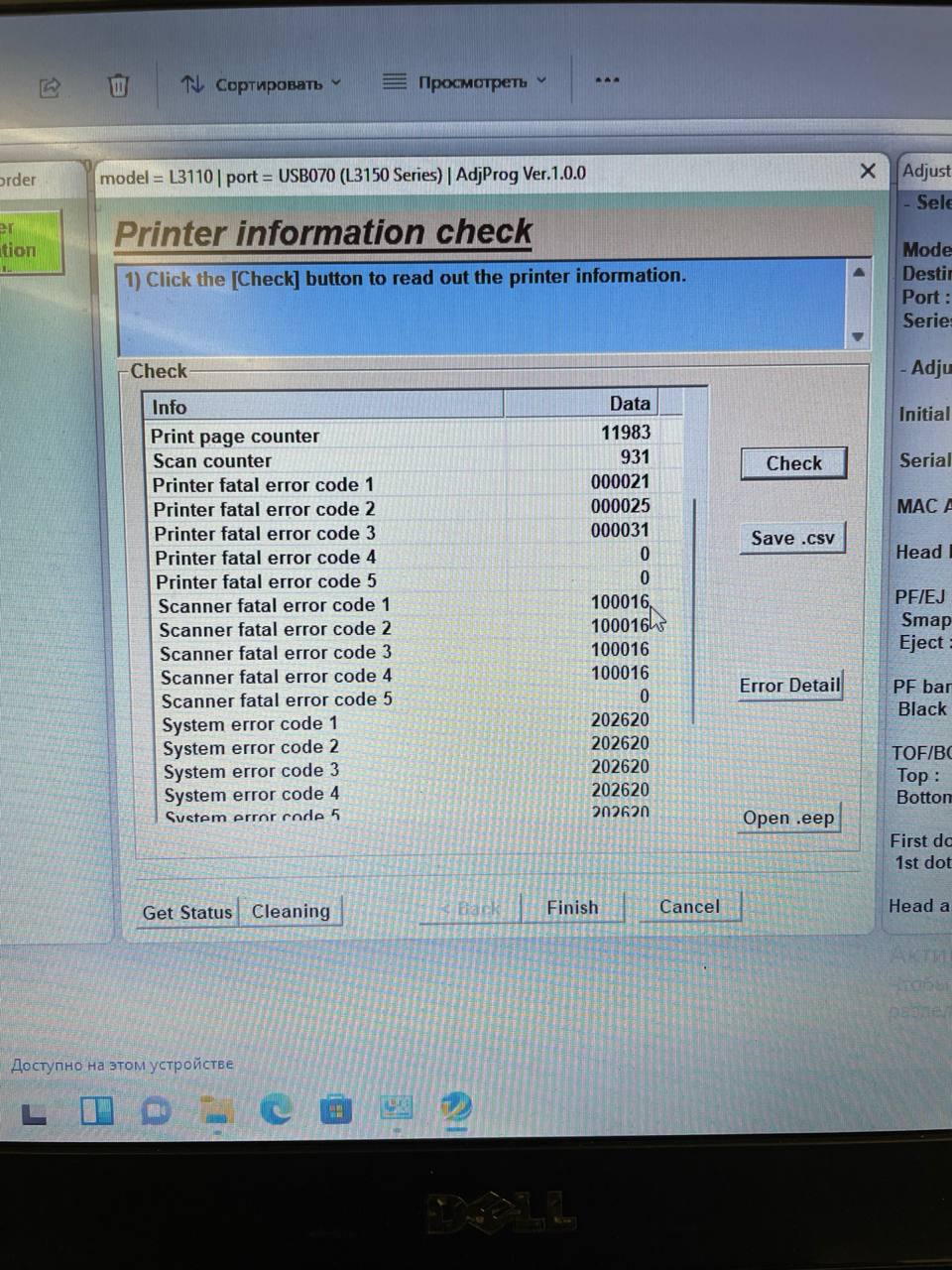Select the Scan counter row
This screenshot has height=1270, width=952.
(415, 458)
